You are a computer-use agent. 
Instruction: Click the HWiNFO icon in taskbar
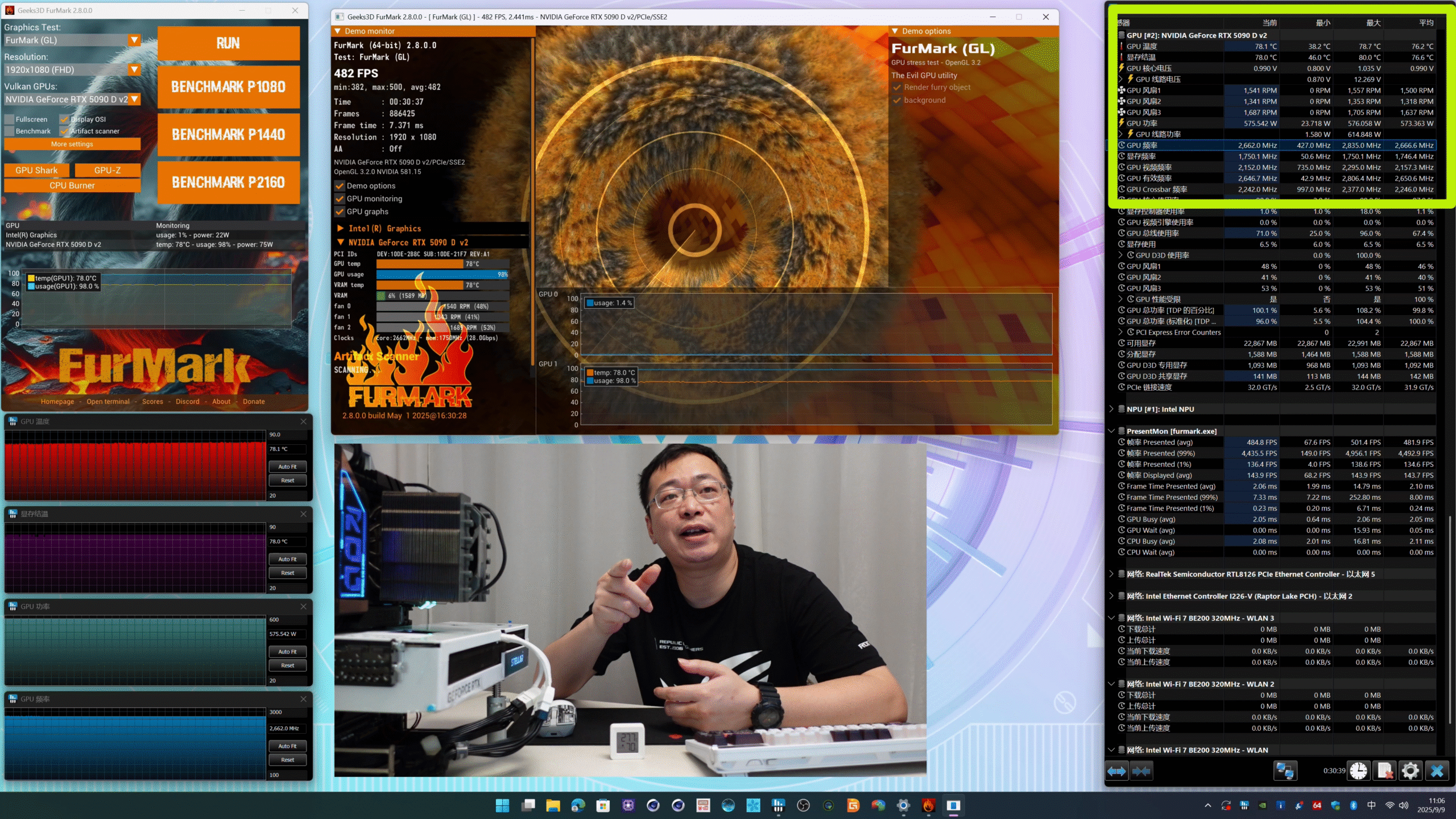778,805
